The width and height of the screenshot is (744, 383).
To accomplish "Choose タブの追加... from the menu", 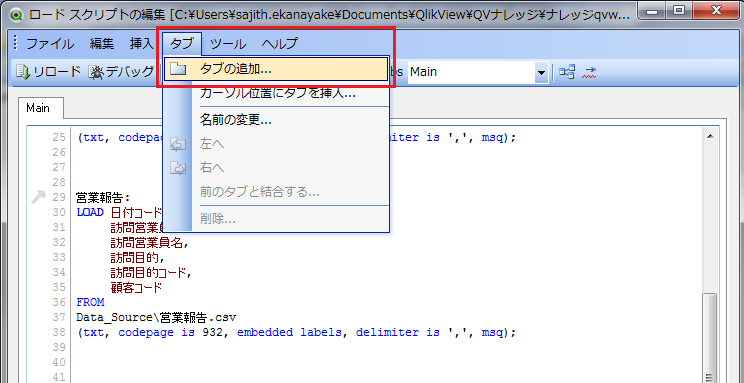I will tap(276, 69).
